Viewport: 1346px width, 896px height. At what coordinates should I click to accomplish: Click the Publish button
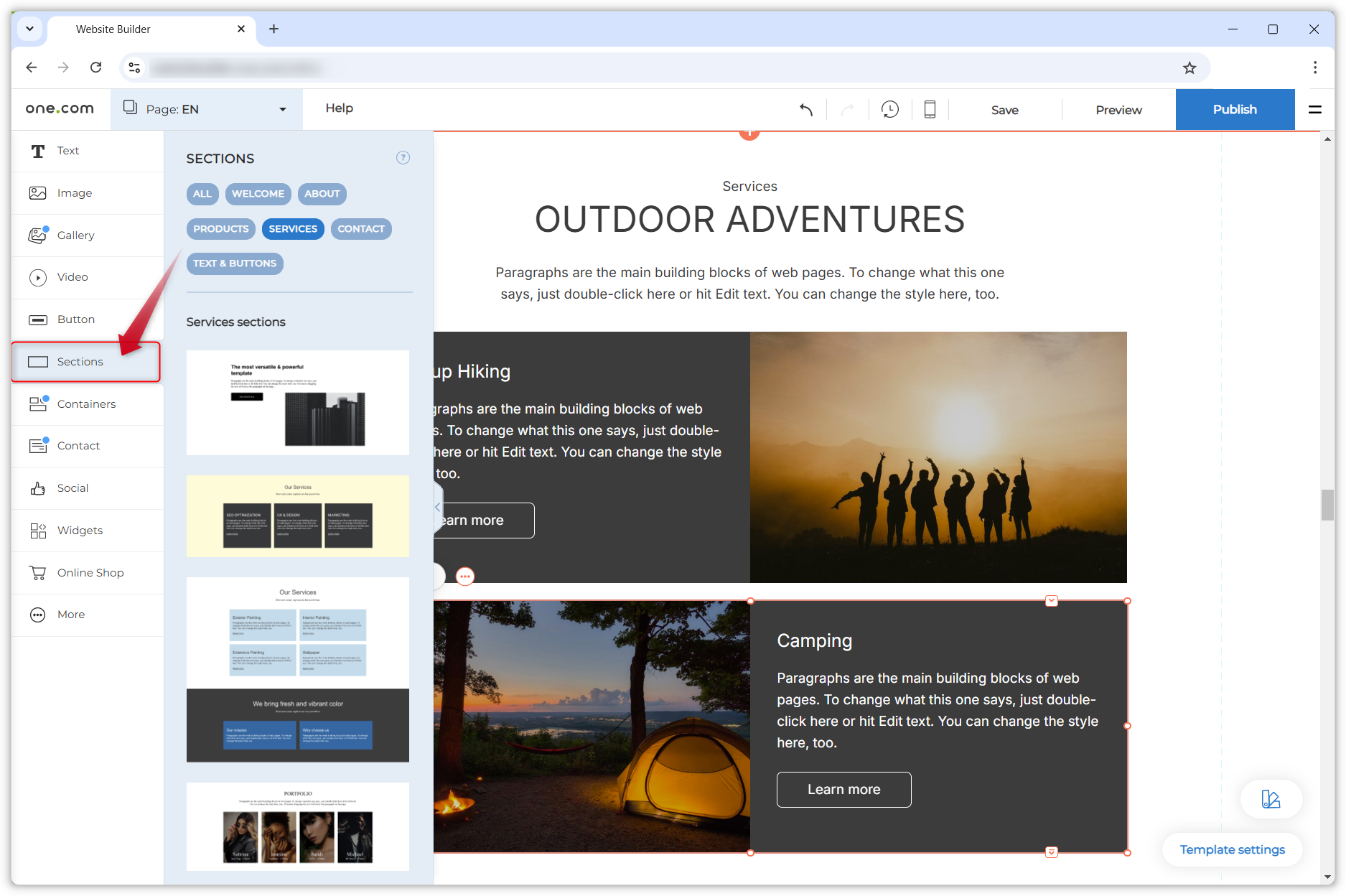tap(1234, 110)
